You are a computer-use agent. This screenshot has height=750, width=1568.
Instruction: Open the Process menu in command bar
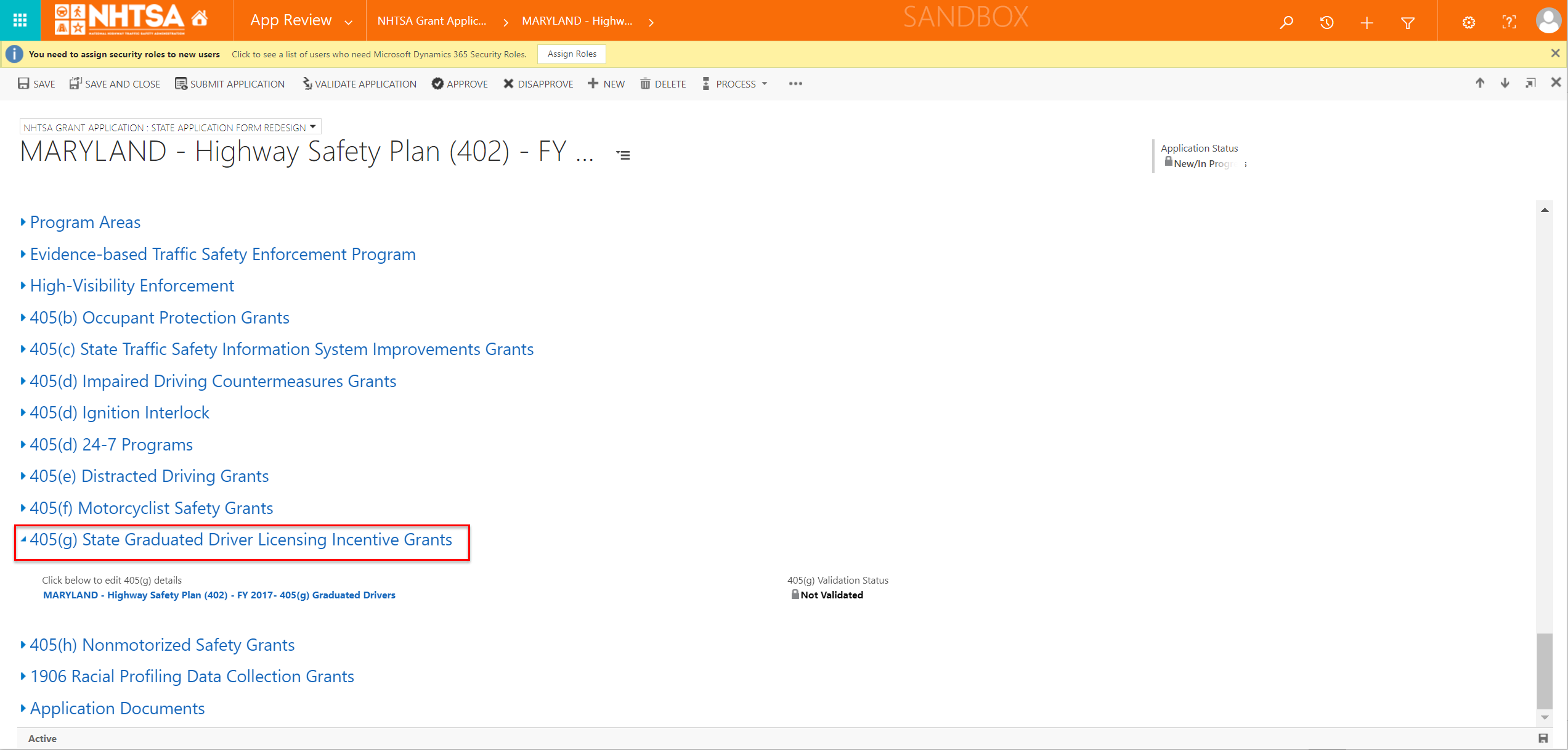pyautogui.click(x=735, y=84)
